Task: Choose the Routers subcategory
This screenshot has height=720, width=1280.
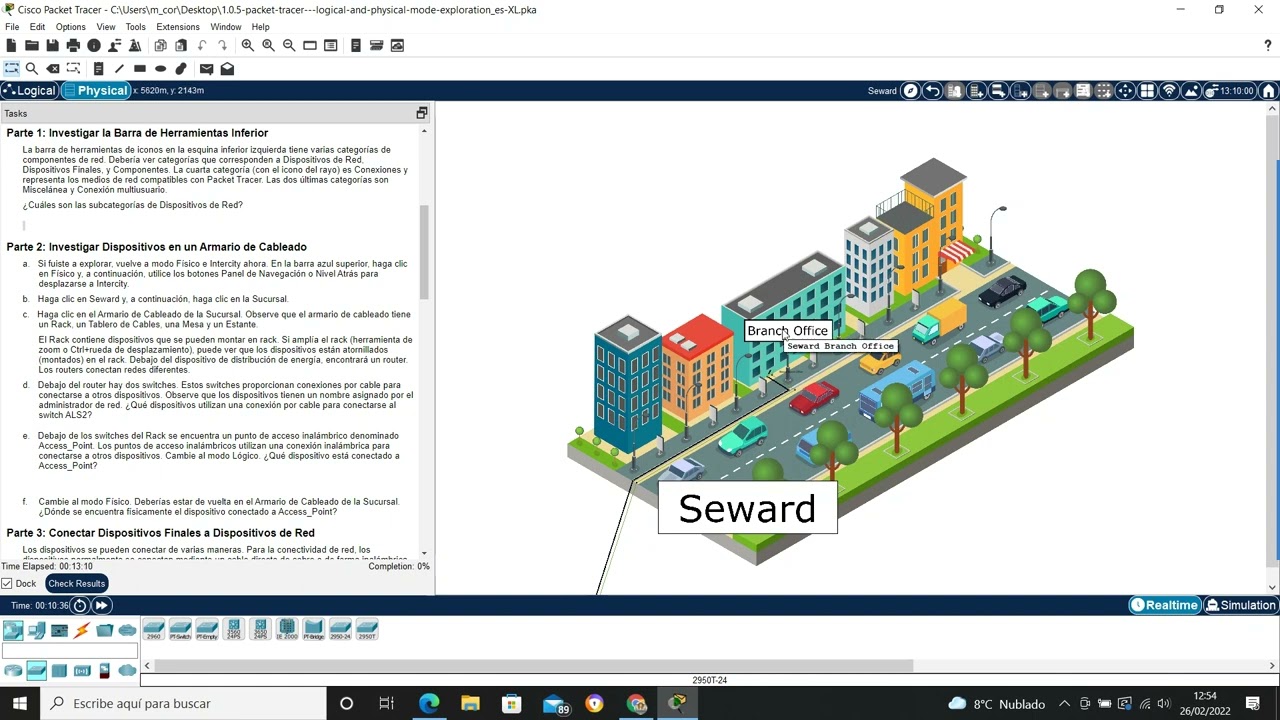Action: 13,670
